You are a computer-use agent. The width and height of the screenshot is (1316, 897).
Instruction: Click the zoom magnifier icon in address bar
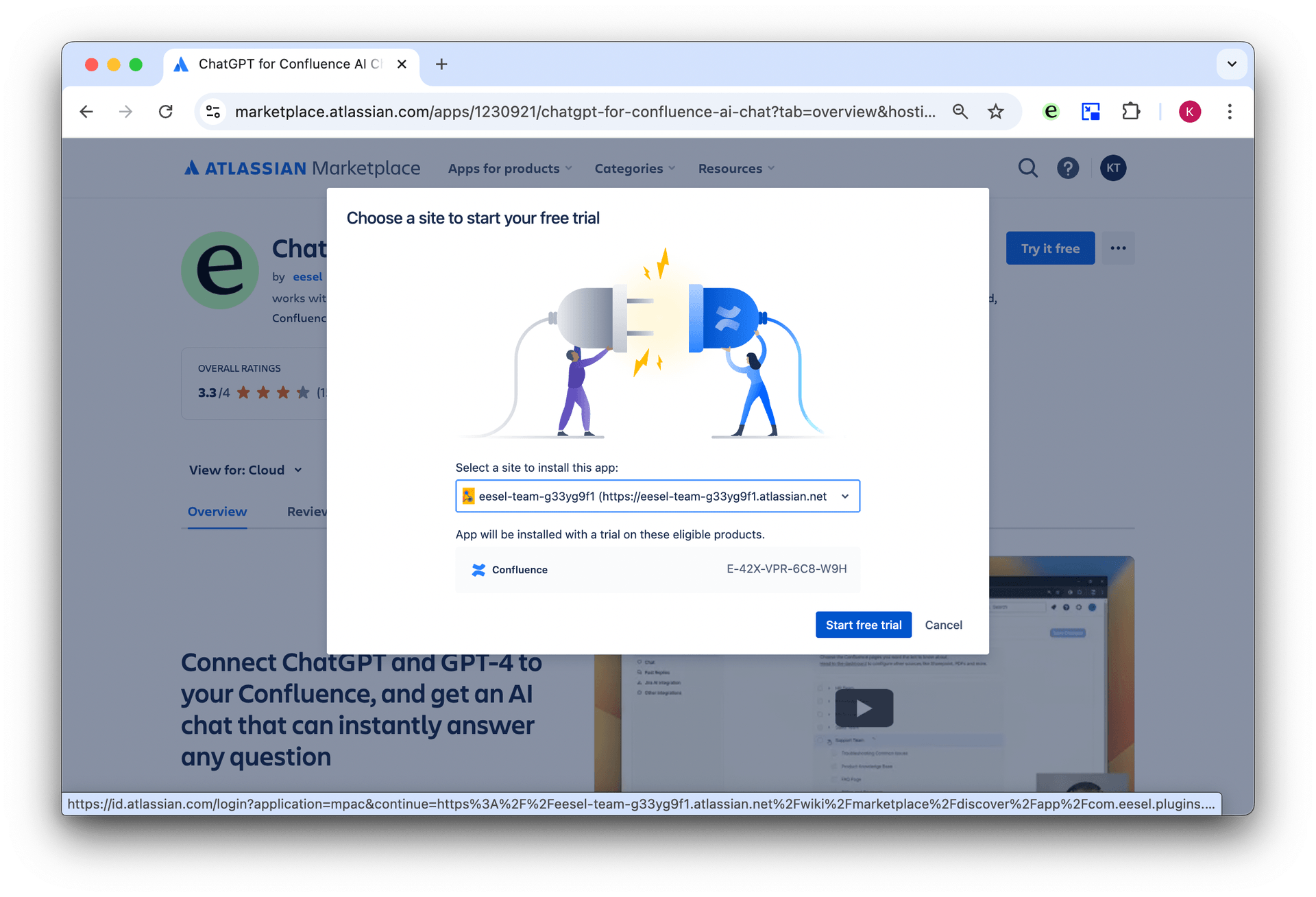pos(960,112)
